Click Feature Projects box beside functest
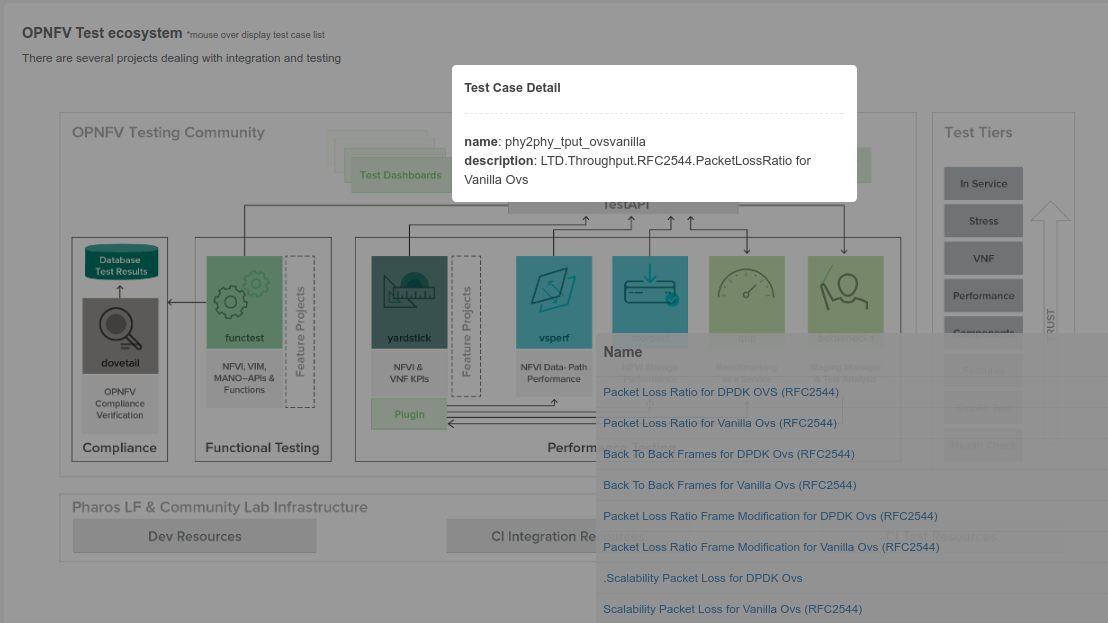 coord(300,331)
